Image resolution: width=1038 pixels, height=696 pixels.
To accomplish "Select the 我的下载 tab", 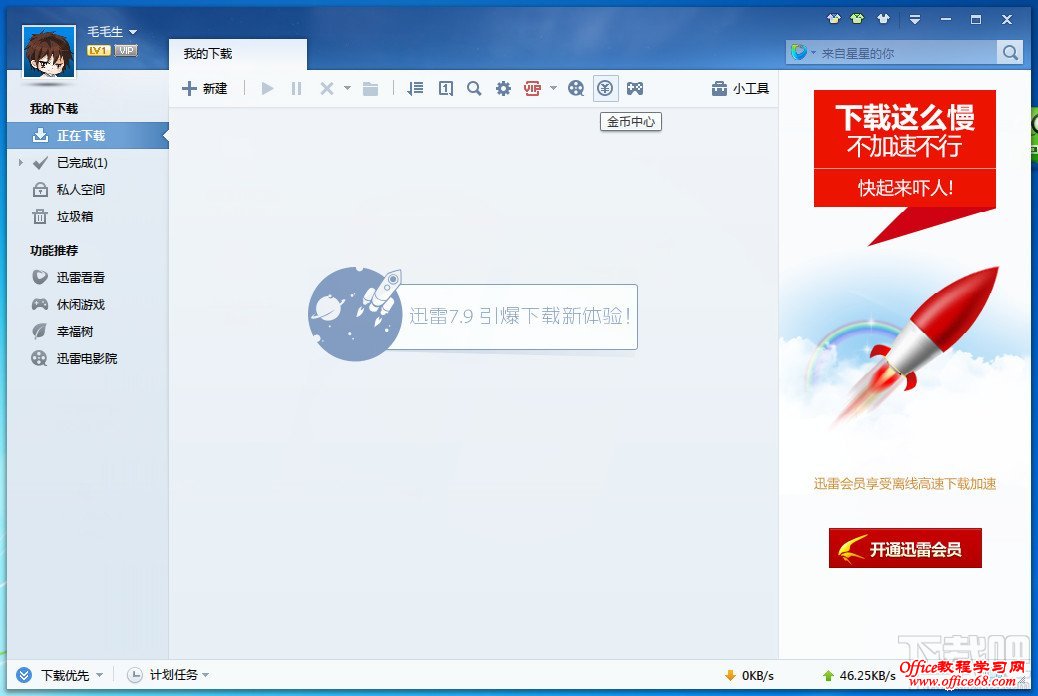I will tap(238, 54).
